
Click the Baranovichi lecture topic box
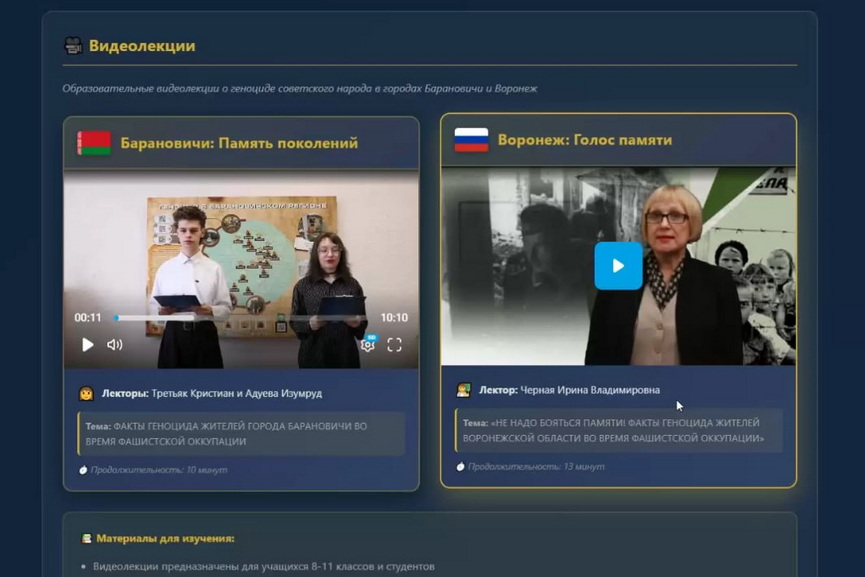tap(241, 433)
